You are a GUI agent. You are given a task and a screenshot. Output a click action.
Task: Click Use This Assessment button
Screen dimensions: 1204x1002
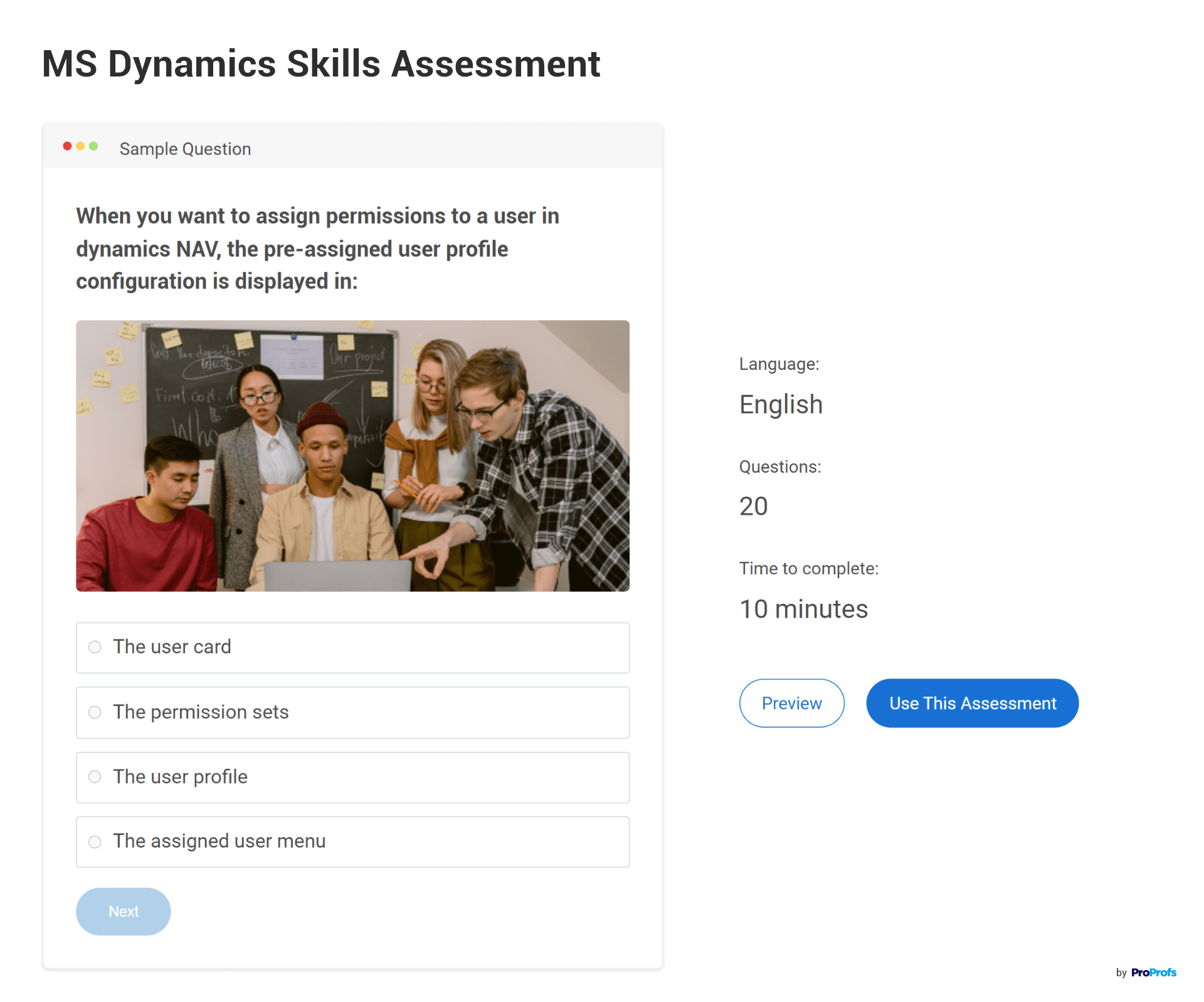972,703
